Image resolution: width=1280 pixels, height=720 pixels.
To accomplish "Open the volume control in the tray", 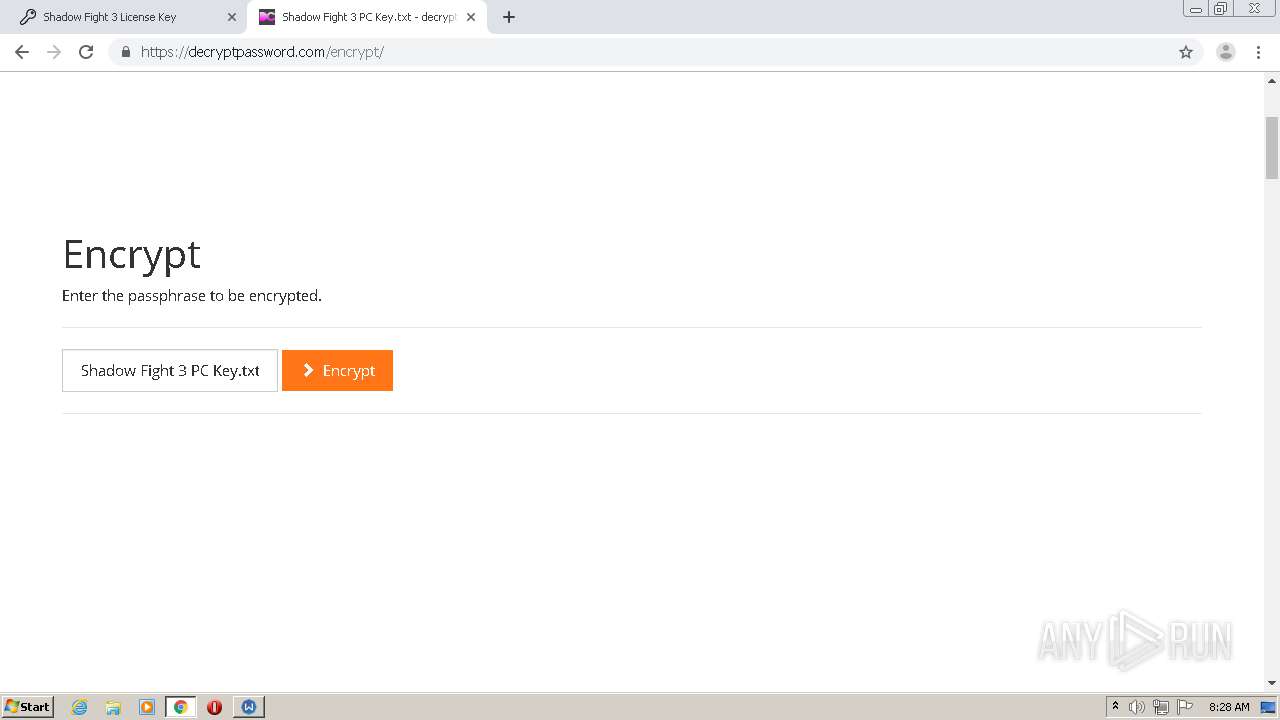I will (1137, 707).
